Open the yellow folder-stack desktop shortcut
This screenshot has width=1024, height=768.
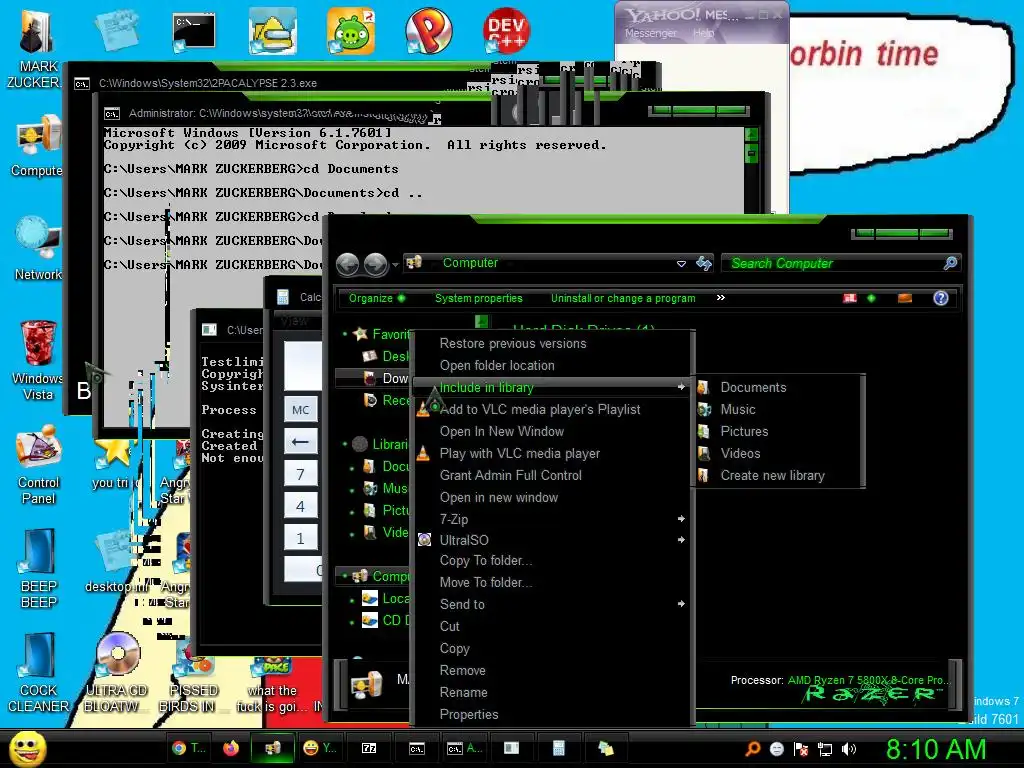click(272, 31)
